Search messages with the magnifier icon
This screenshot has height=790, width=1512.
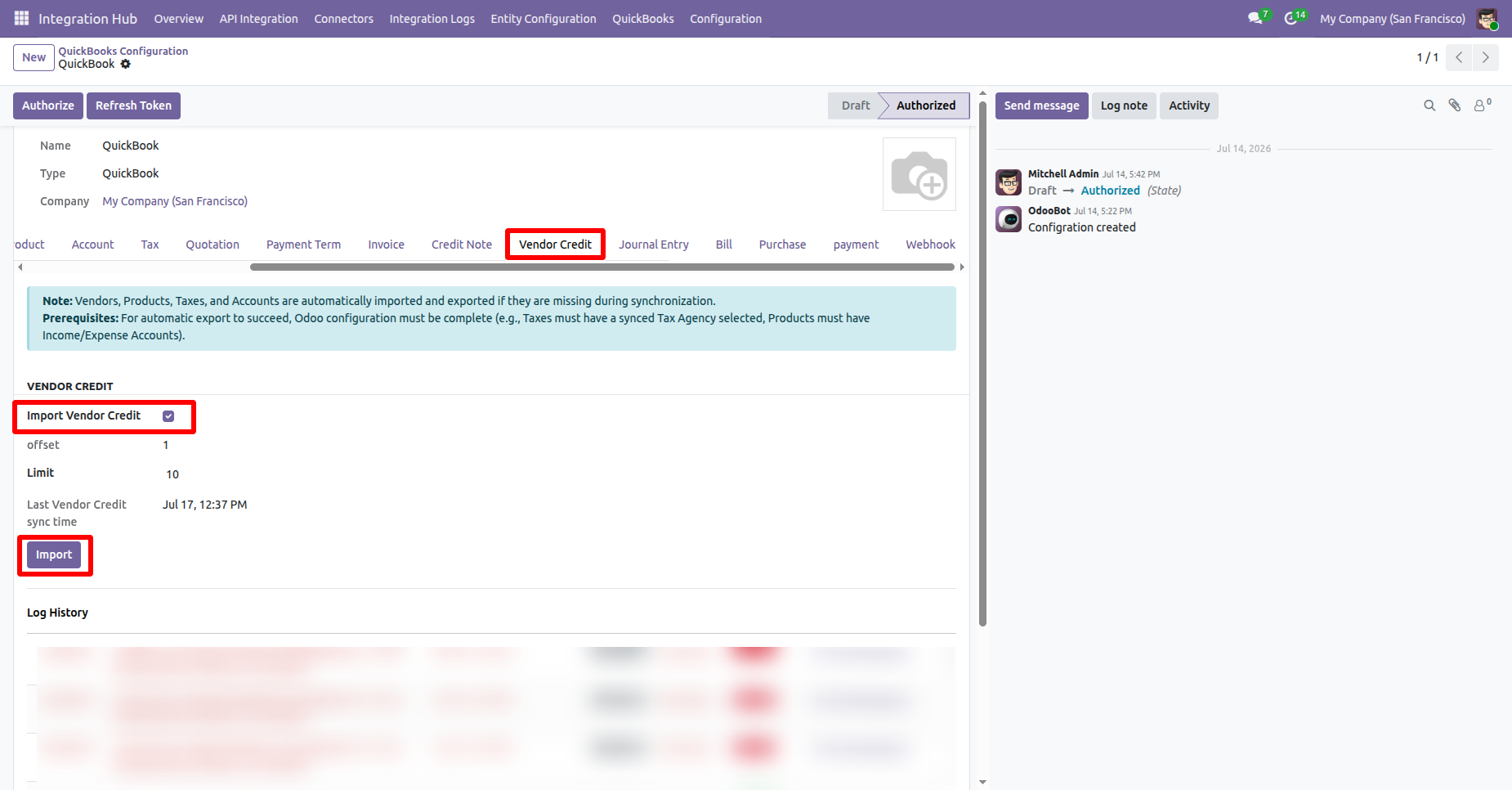(x=1429, y=105)
